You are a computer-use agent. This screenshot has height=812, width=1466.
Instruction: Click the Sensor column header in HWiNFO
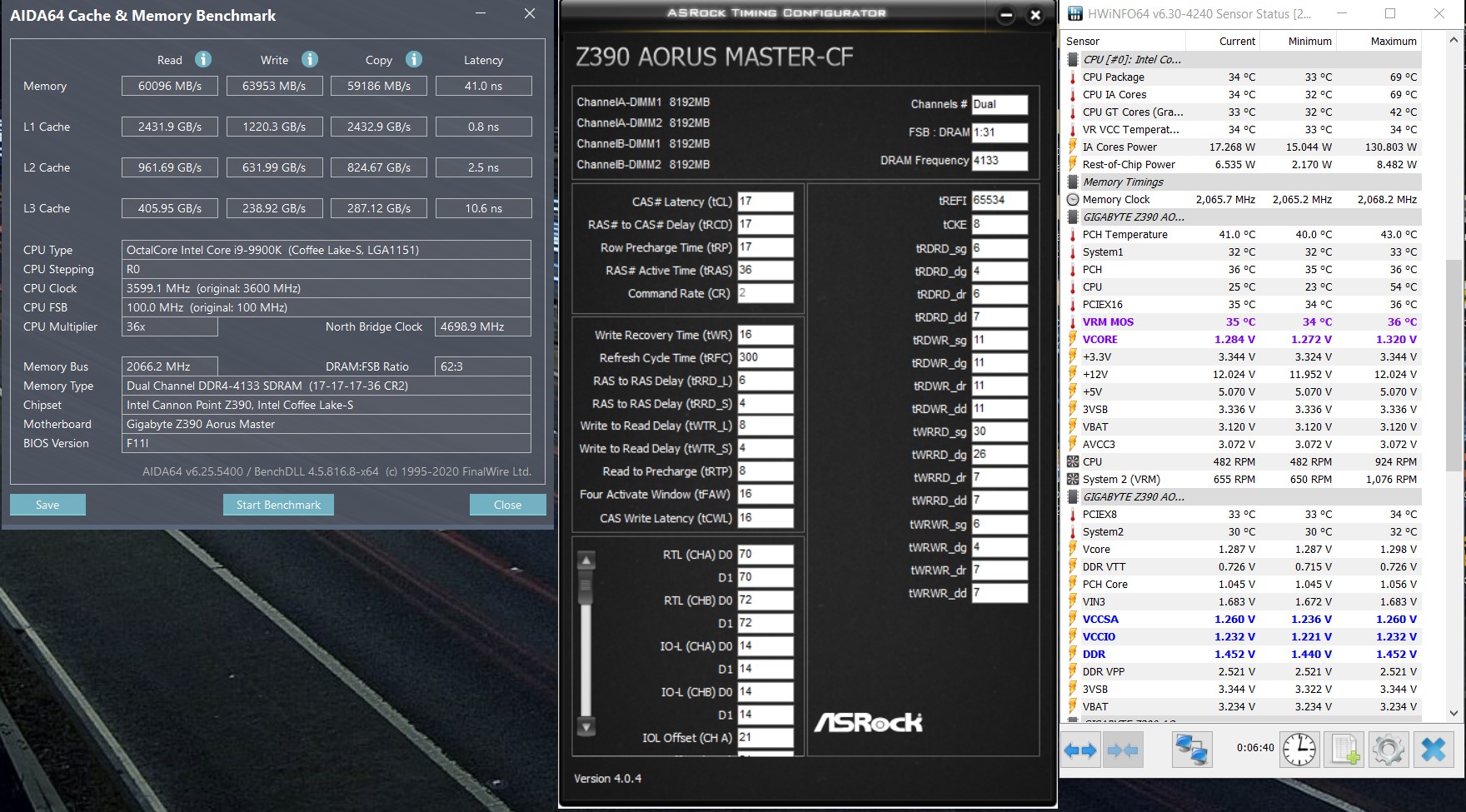(1083, 42)
